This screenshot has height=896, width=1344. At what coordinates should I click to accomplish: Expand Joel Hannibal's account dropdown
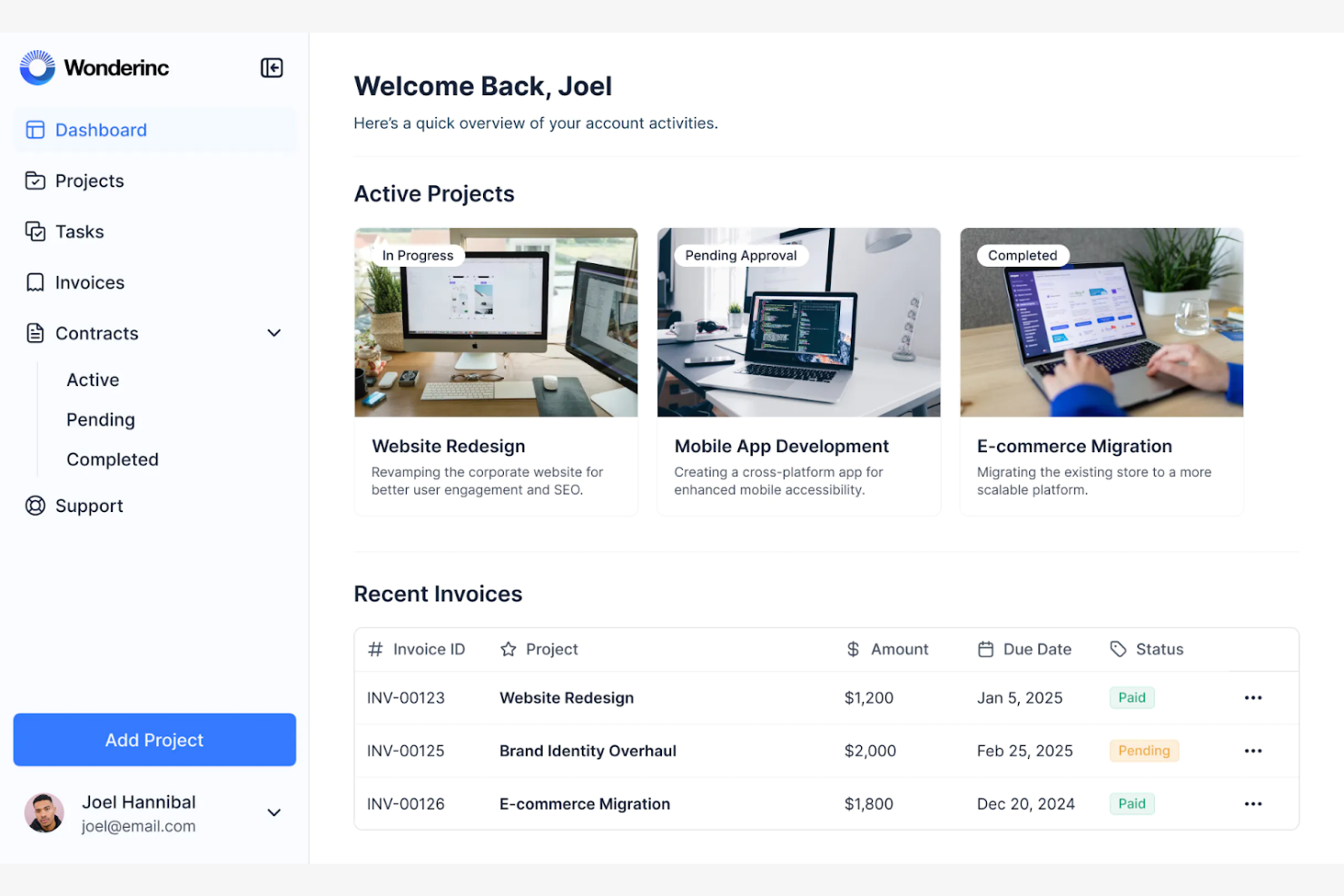click(x=273, y=812)
